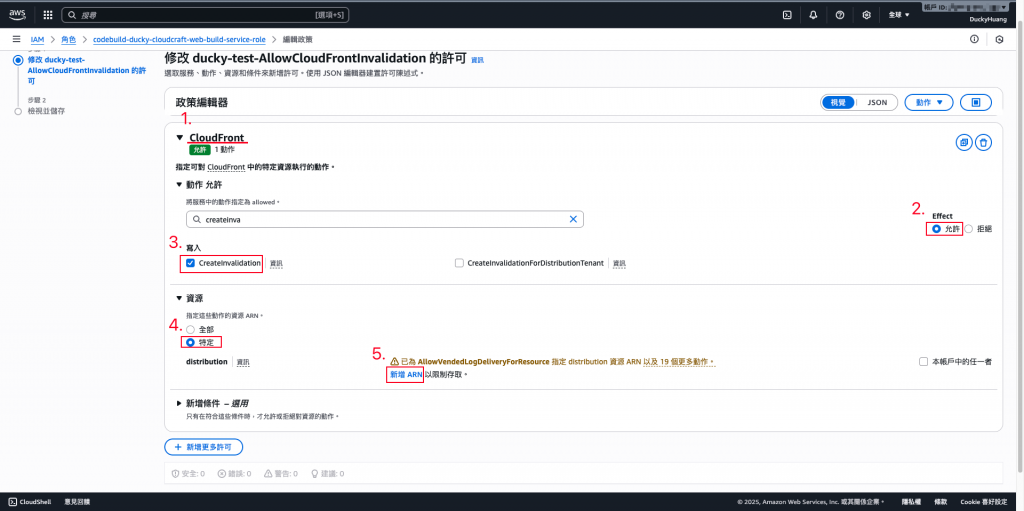The width and height of the screenshot is (1024, 511).
Task: Click the 新增更多許可 button
Action: (204, 447)
